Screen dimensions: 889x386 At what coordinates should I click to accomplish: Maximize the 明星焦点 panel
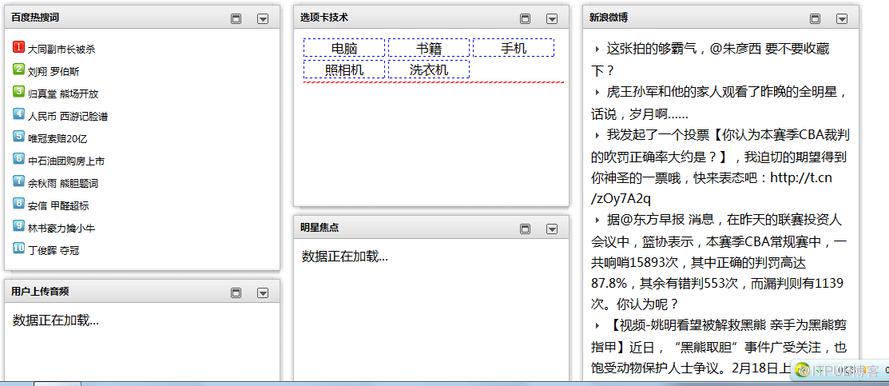coord(525,229)
